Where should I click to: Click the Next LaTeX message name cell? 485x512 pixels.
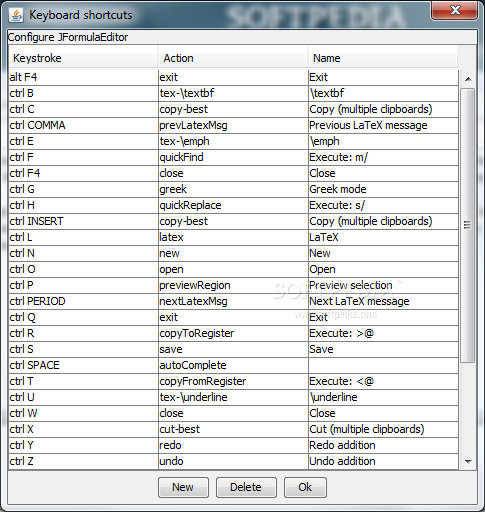click(x=383, y=301)
